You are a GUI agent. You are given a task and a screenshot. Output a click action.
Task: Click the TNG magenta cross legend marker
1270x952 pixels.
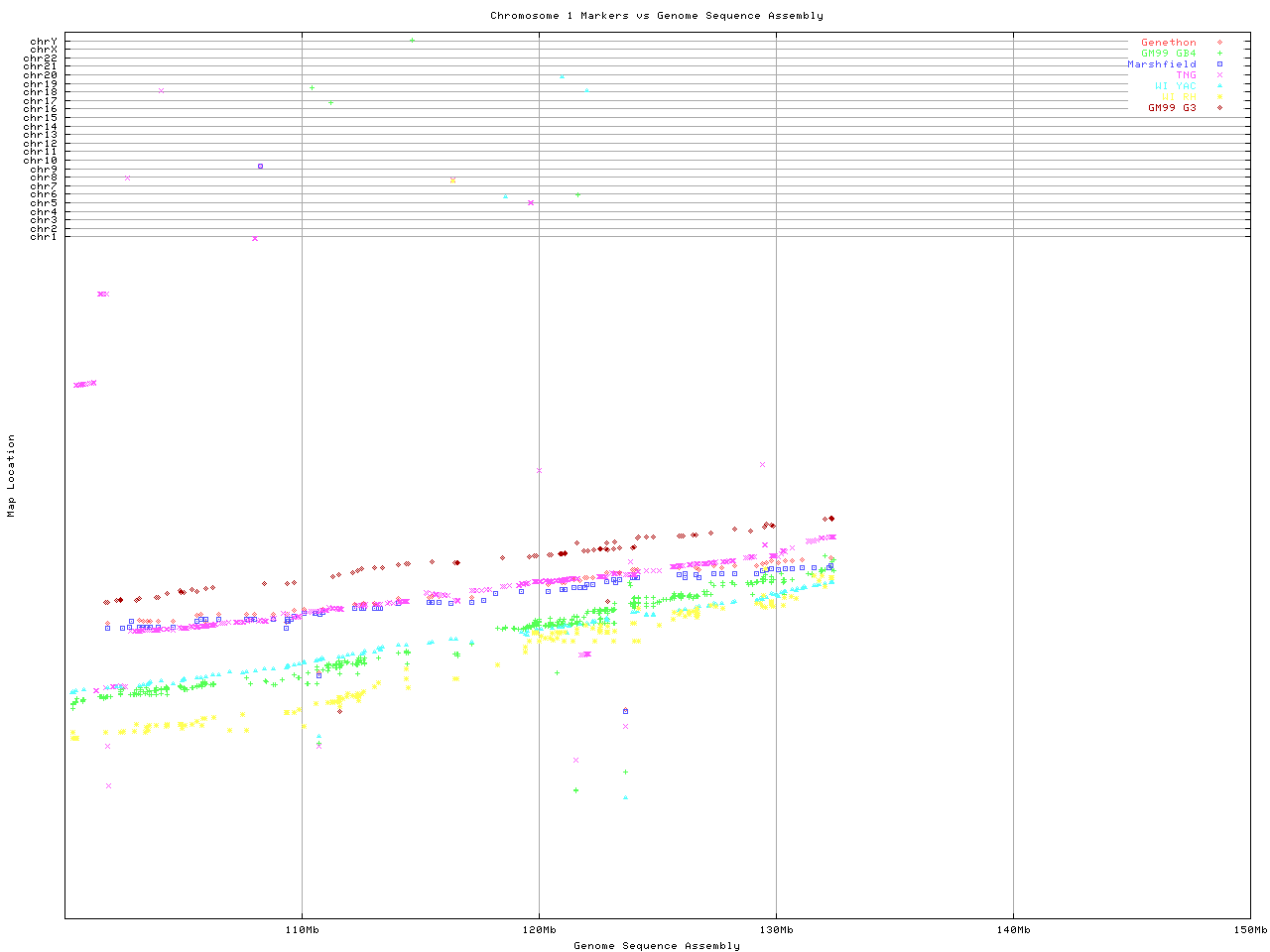(1219, 75)
